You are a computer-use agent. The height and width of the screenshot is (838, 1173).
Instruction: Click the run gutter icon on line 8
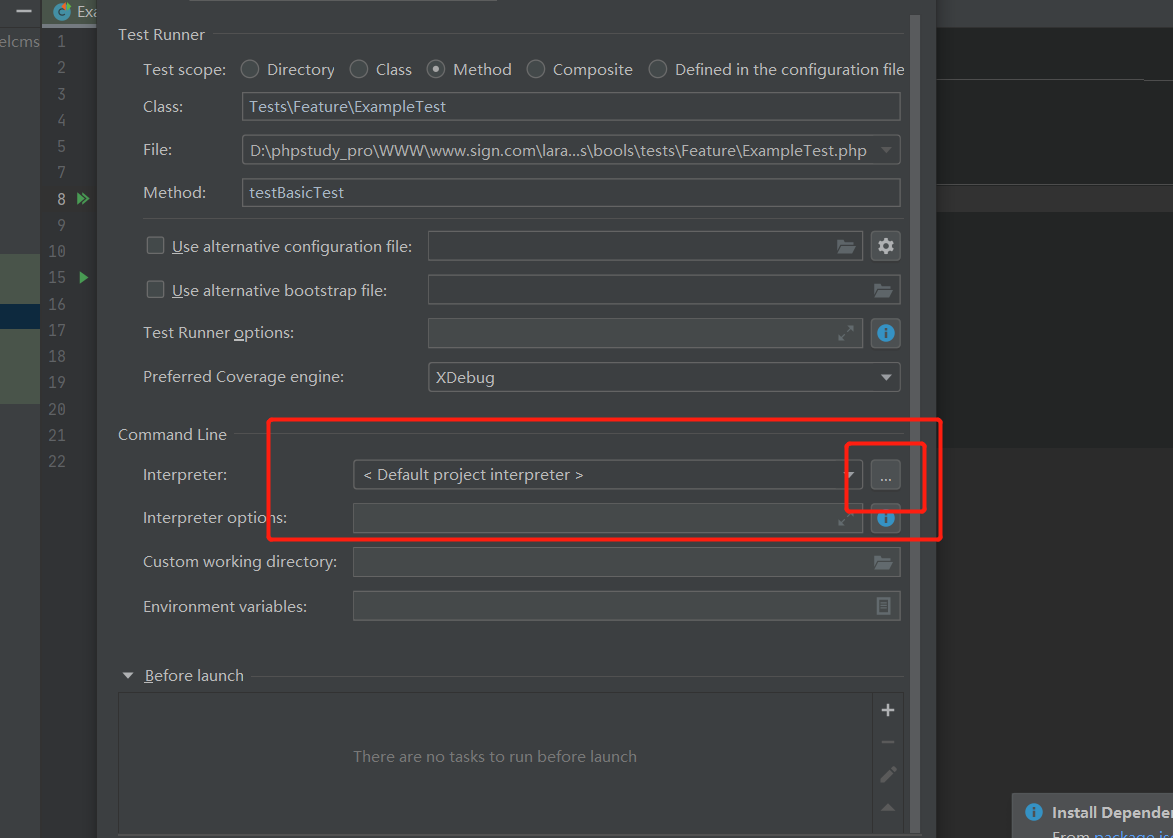(x=83, y=198)
